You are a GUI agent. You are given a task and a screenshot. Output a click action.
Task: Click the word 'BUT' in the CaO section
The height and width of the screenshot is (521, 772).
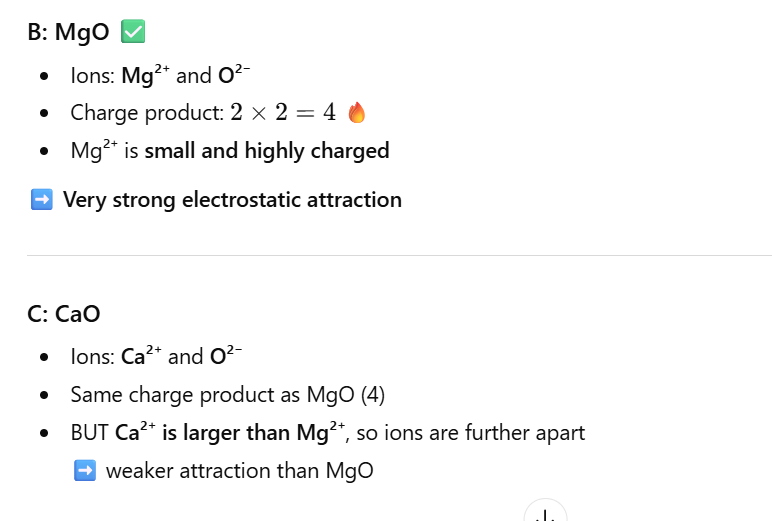[x=89, y=433]
